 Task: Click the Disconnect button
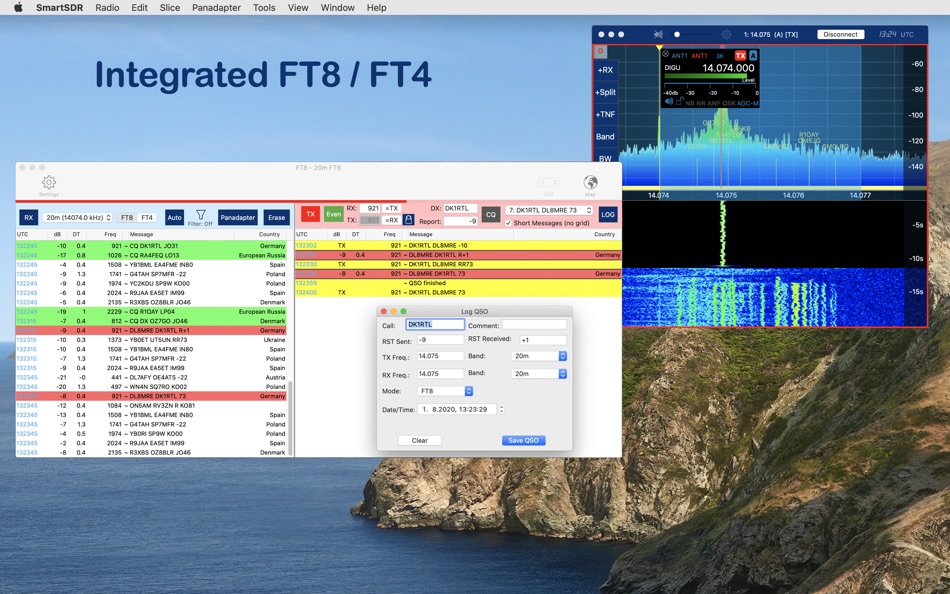tap(840, 35)
